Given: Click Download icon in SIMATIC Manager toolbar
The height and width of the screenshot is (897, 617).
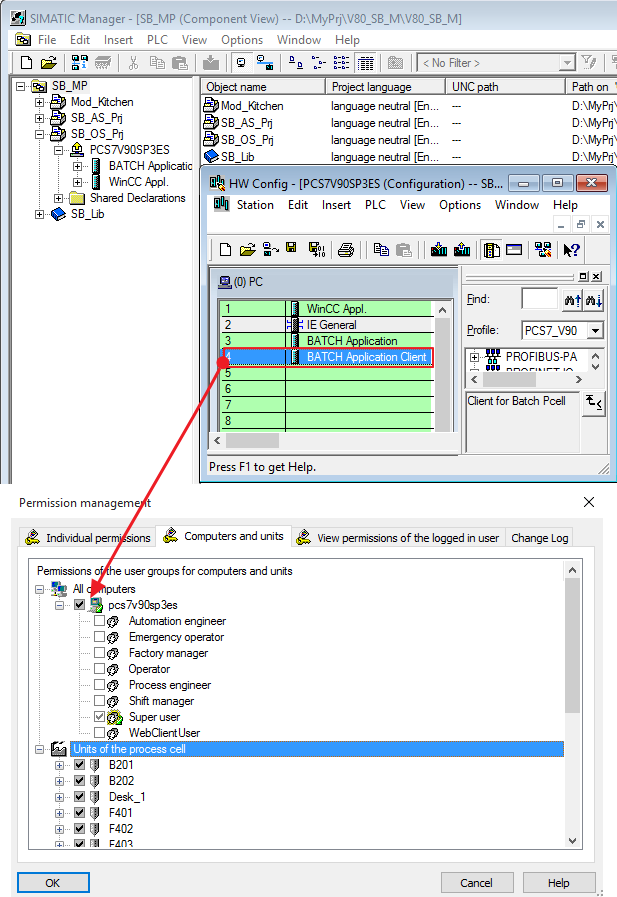Looking at the screenshot, I should 210,62.
